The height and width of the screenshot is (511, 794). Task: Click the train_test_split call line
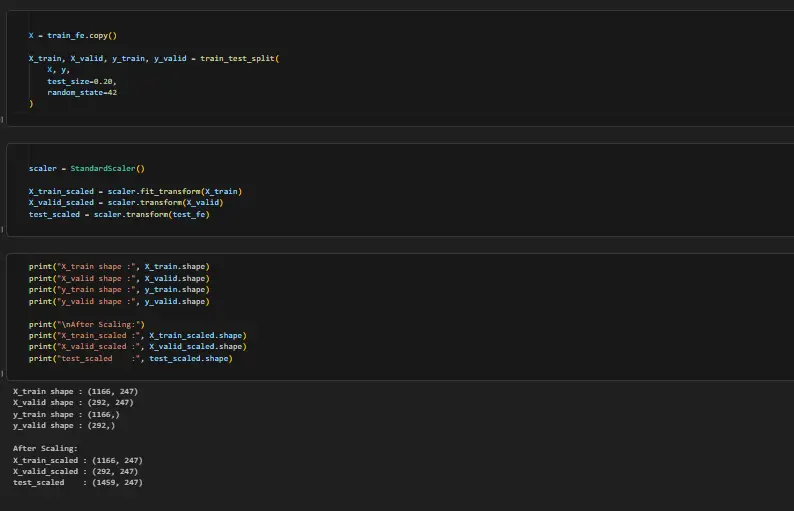[x=154, y=58]
